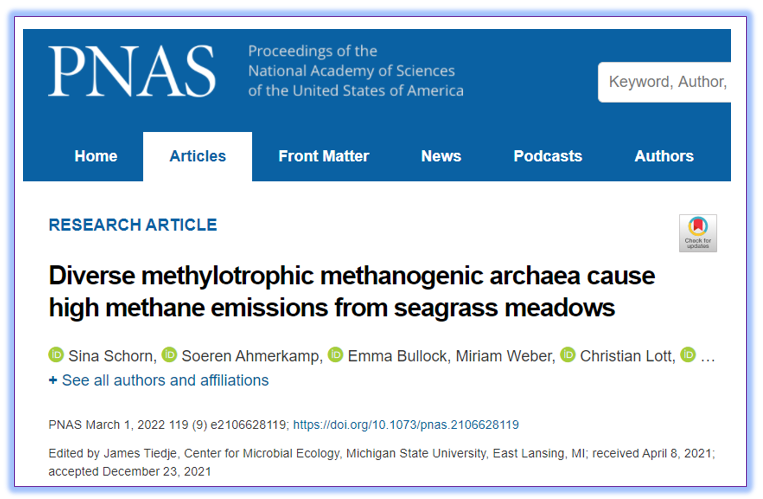This screenshot has width=763, height=499.
Task: Open the News section
Action: 441,156
